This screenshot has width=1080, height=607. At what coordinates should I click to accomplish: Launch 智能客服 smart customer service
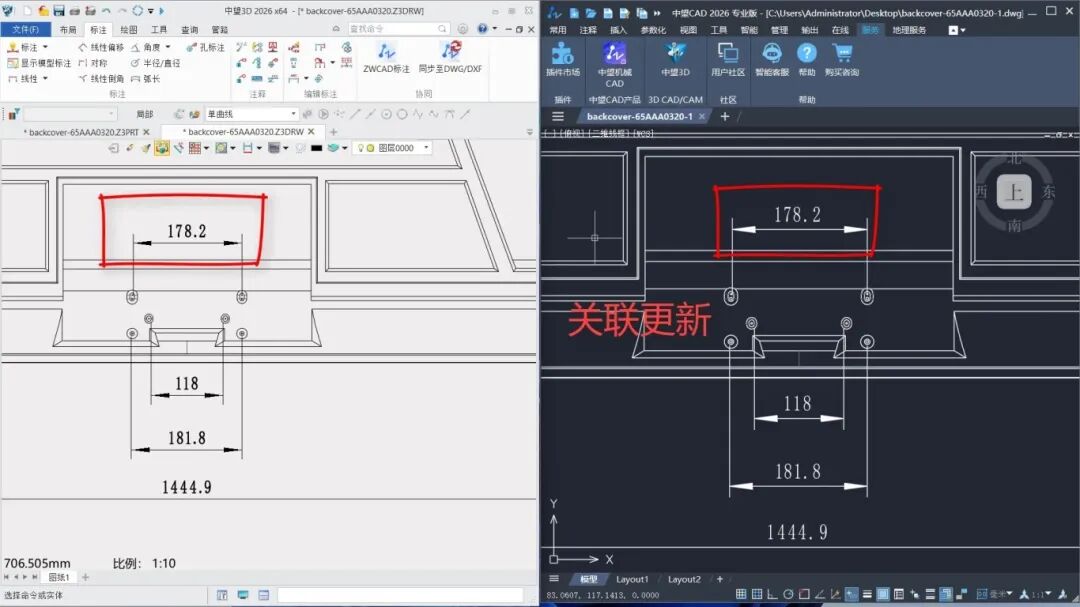pyautogui.click(x=770, y=55)
